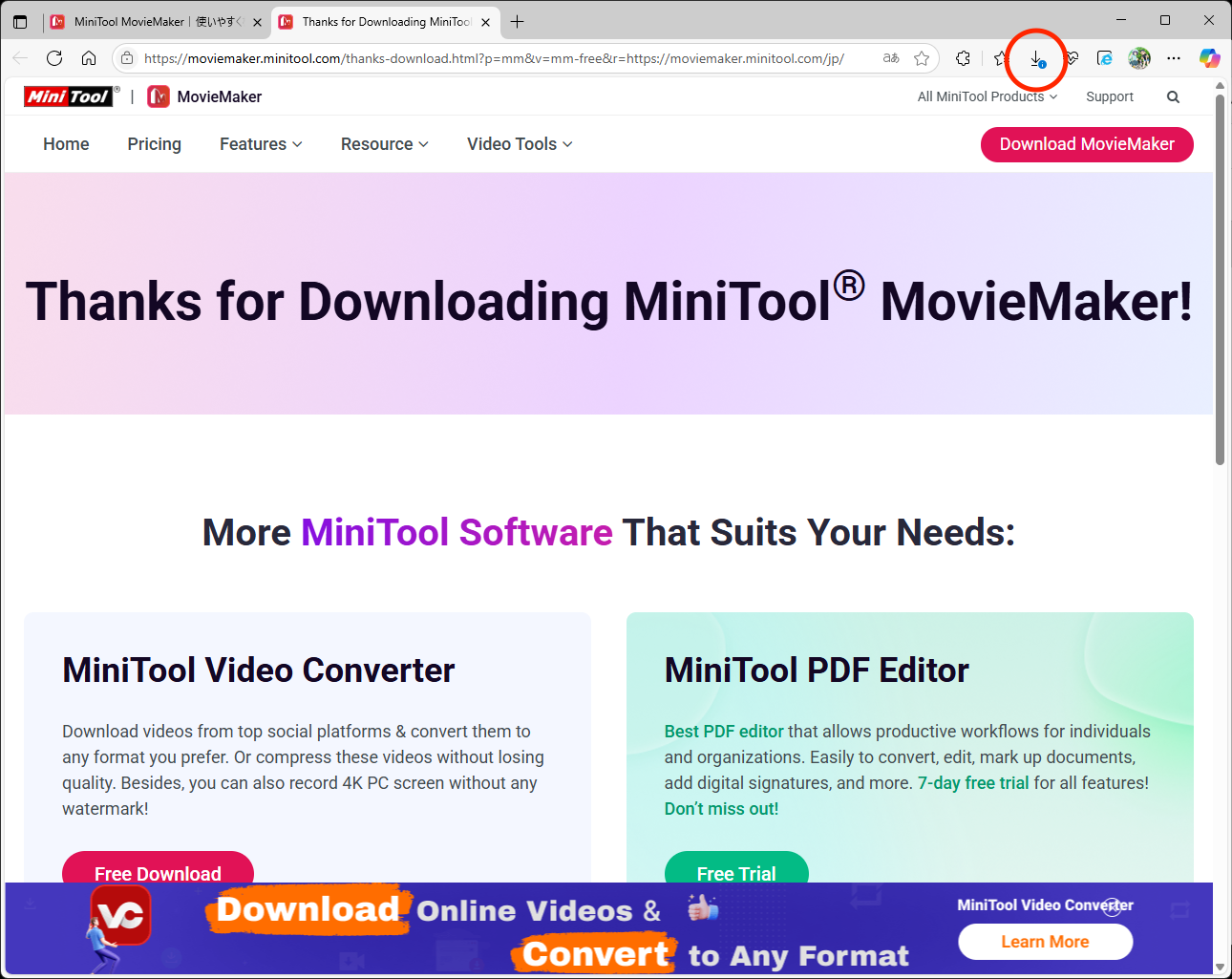Go to the Home nav item
This screenshot has height=979, width=1232.
[x=66, y=144]
